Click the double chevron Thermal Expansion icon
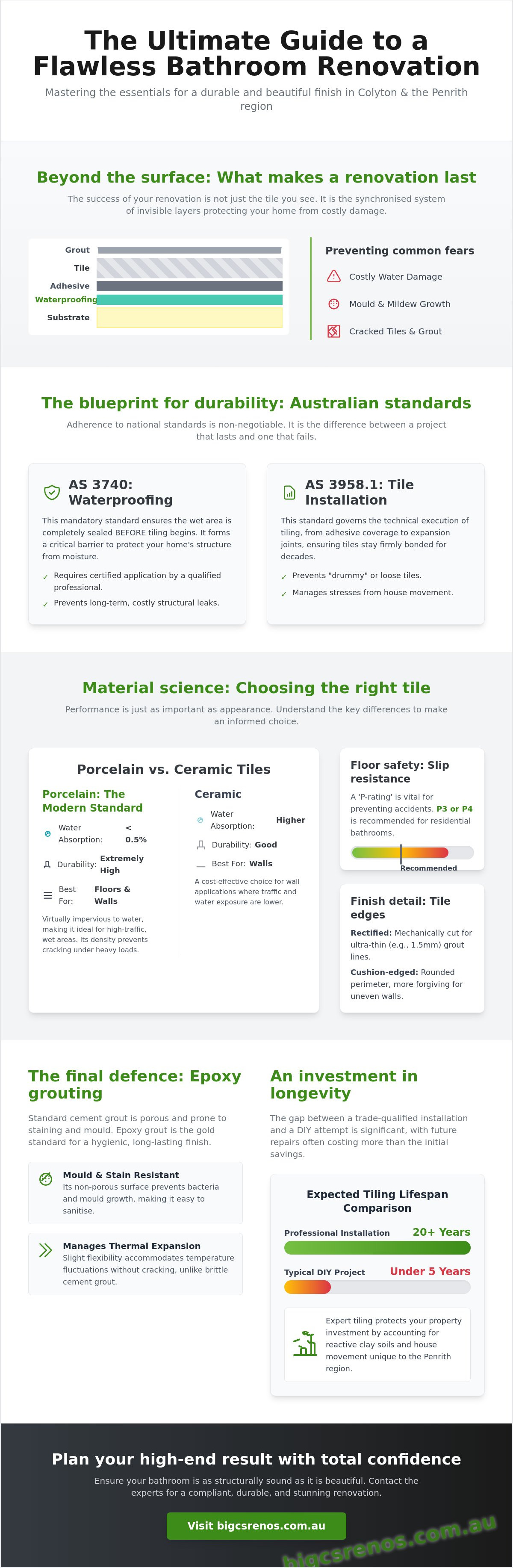The height and width of the screenshot is (1568, 513). pyautogui.click(x=46, y=1250)
